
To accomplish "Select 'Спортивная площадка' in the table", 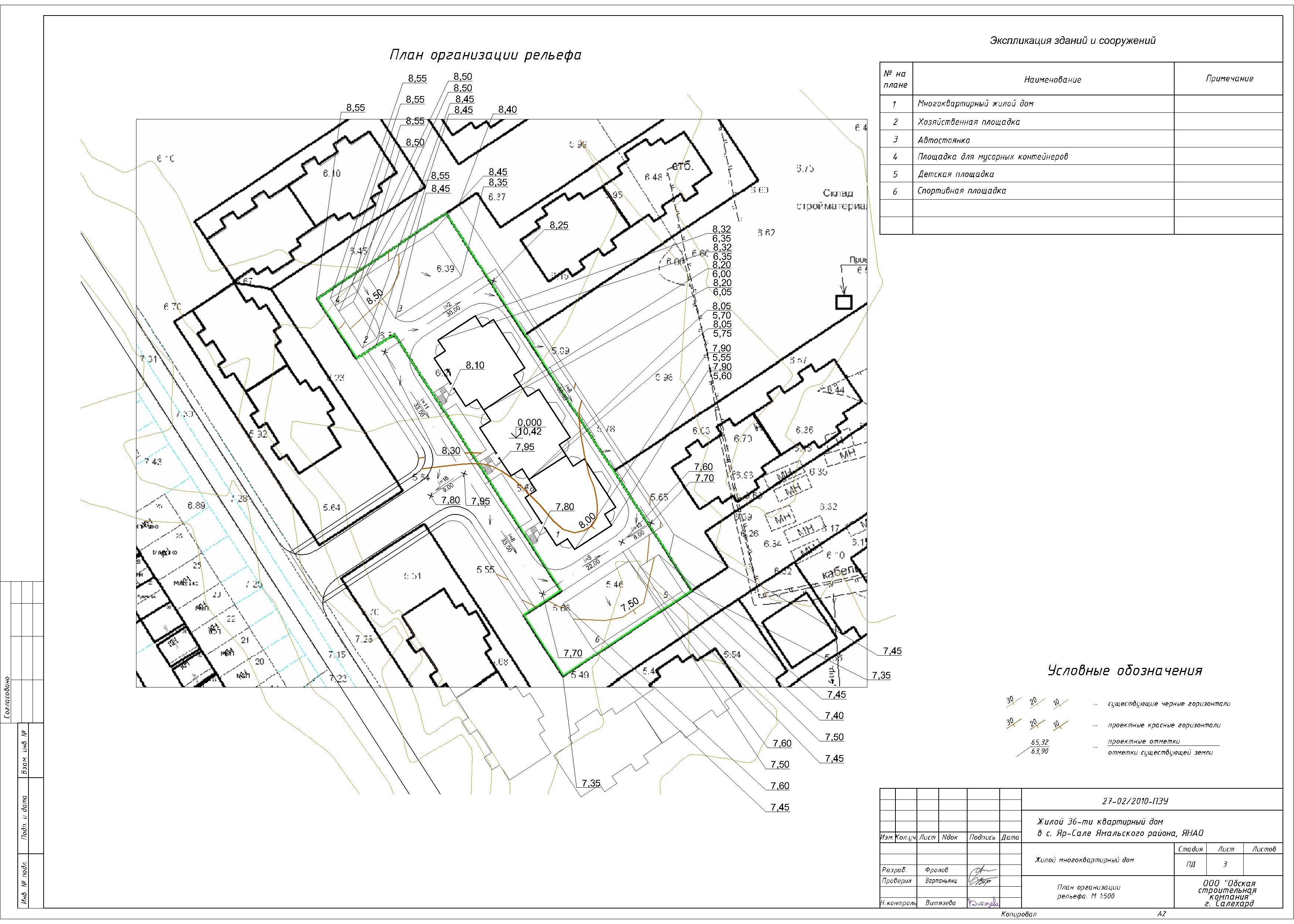I will [961, 191].
